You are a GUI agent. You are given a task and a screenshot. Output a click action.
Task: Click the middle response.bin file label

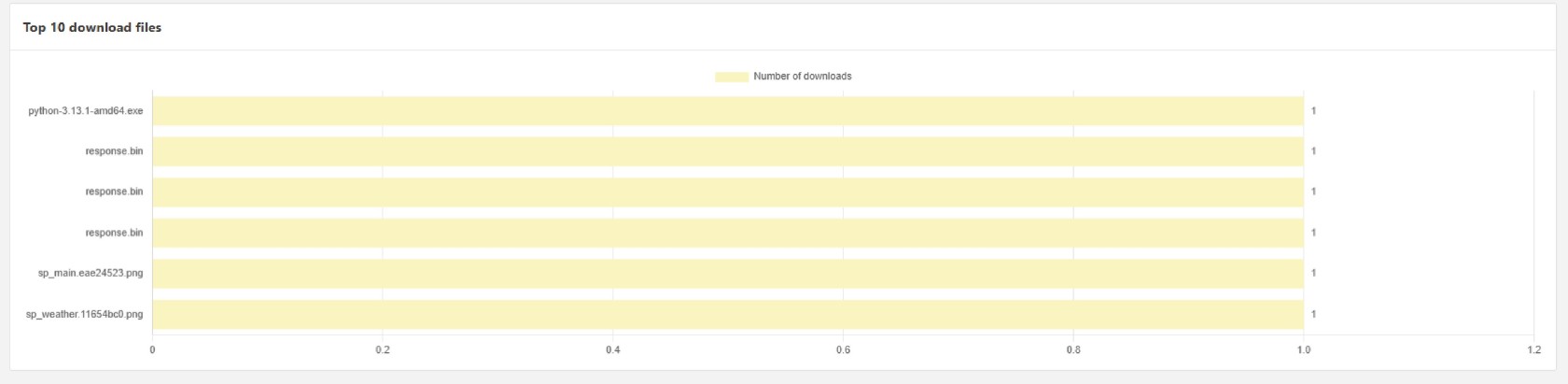point(114,192)
